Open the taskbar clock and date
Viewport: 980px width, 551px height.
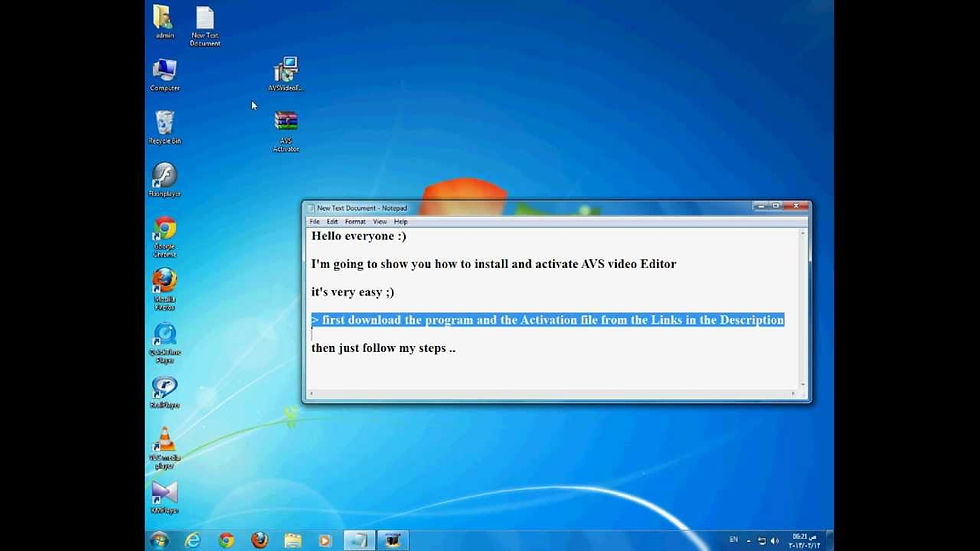pyautogui.click(x=804, y=541)
